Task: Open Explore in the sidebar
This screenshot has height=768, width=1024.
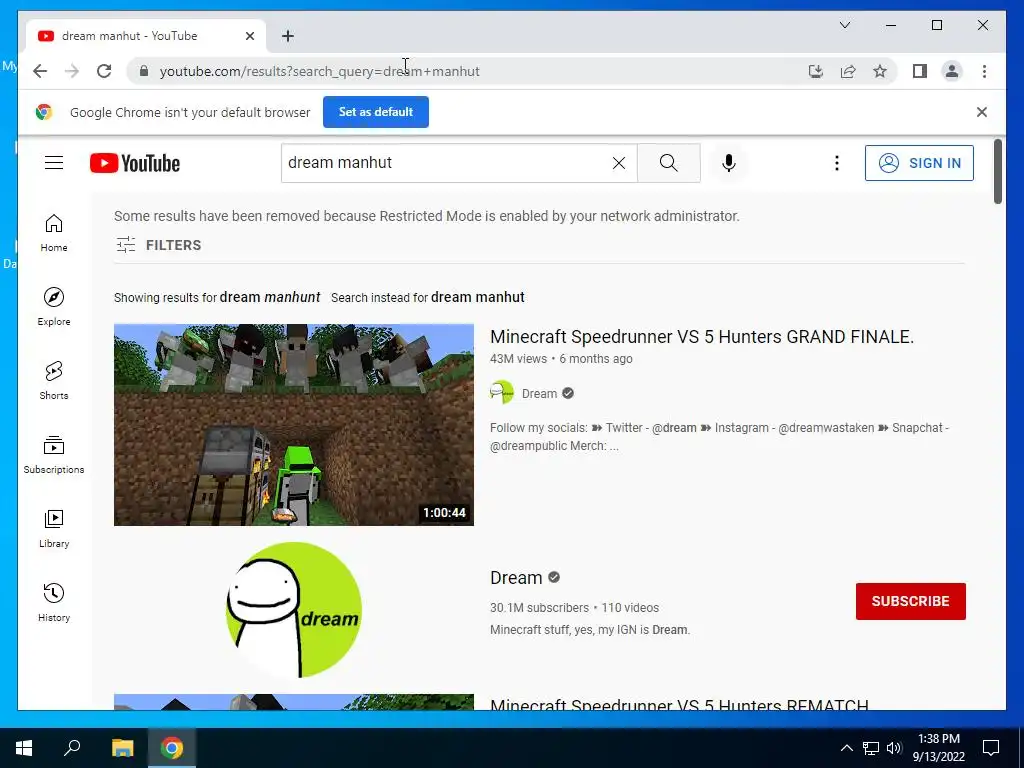Action: [x=54, y=307]
